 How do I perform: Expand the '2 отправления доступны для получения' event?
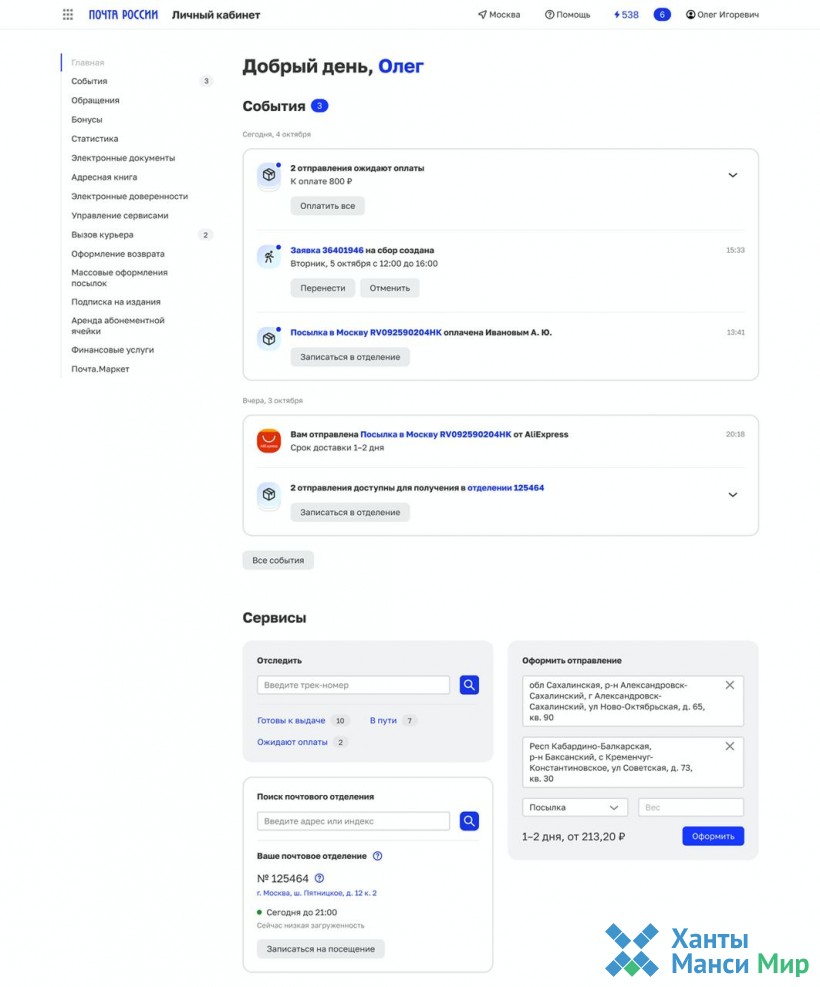(732, 494)
